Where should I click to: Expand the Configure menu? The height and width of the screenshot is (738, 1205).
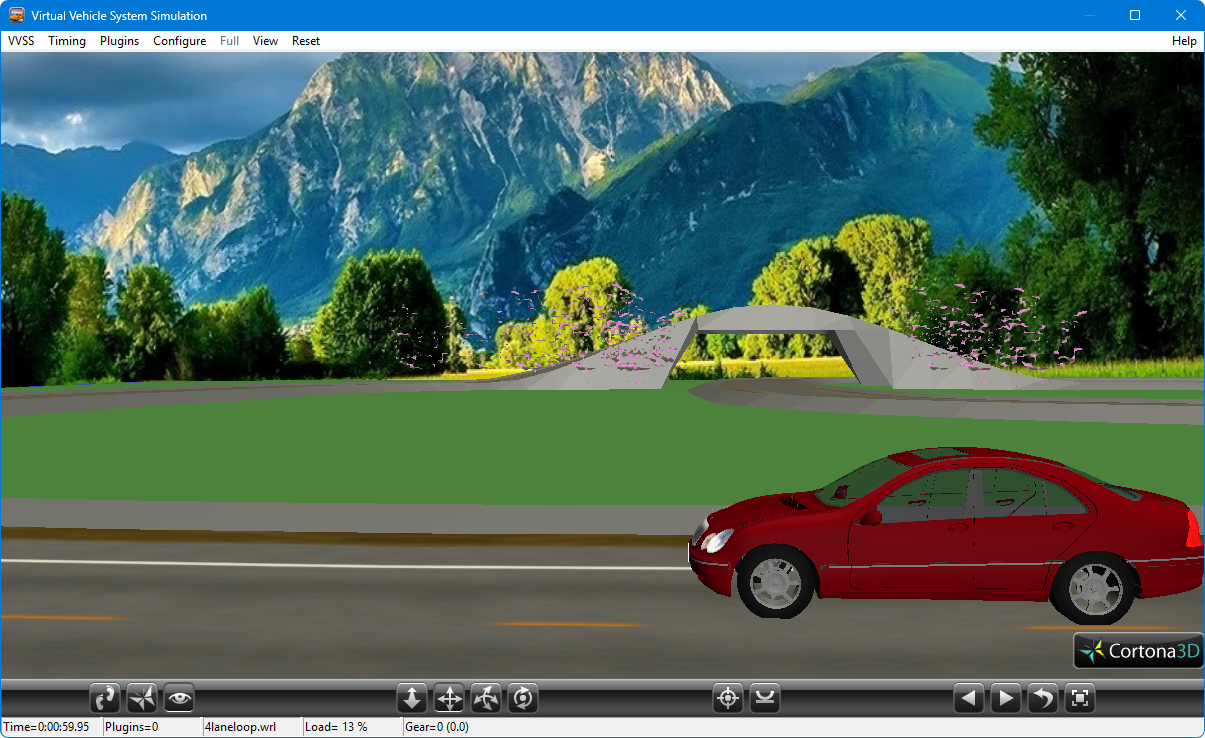point(179,41)
